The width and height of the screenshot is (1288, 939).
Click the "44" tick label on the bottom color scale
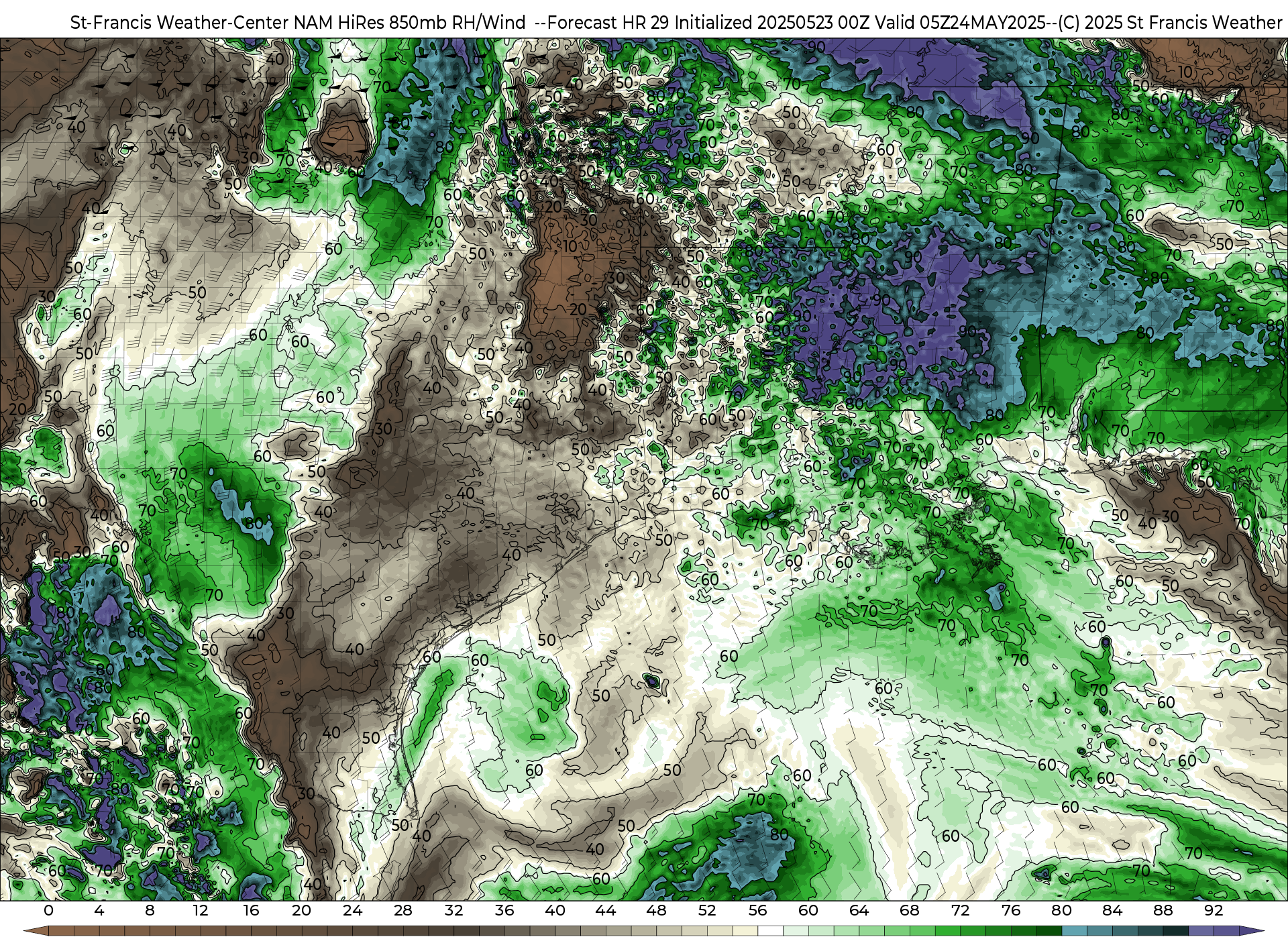[x=606, y=910]
